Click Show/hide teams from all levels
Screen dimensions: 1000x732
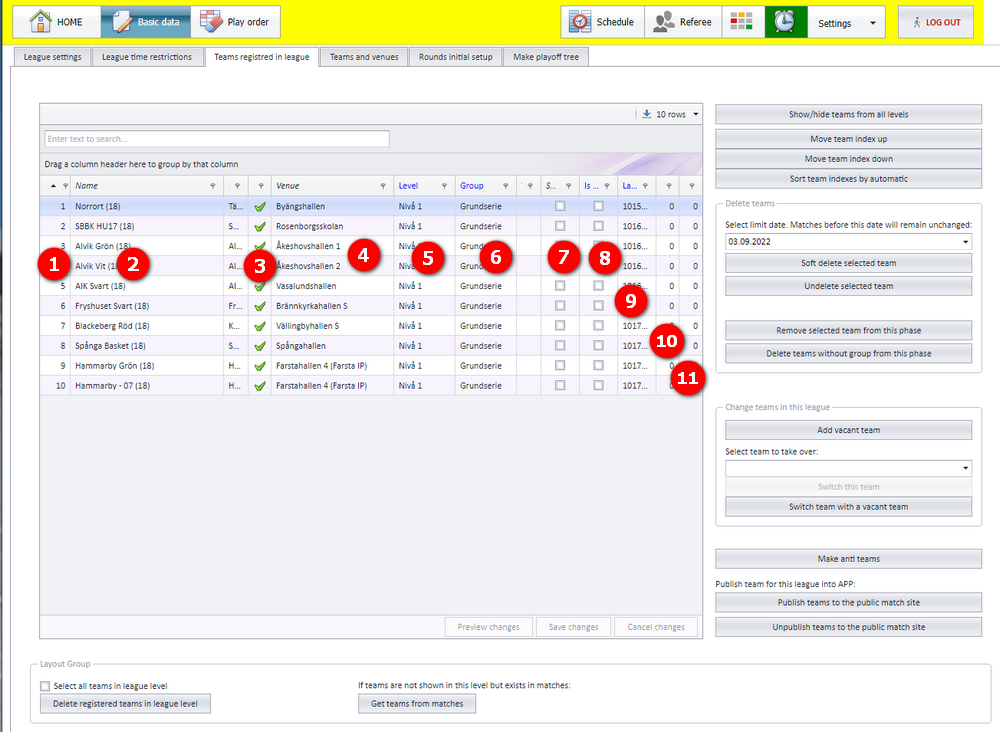point(848,114)
